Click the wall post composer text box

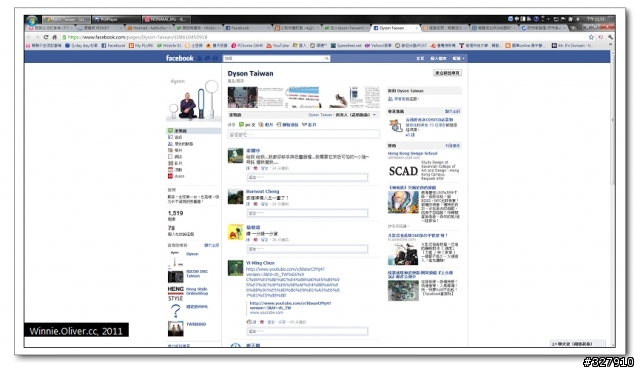pos(304,134)
